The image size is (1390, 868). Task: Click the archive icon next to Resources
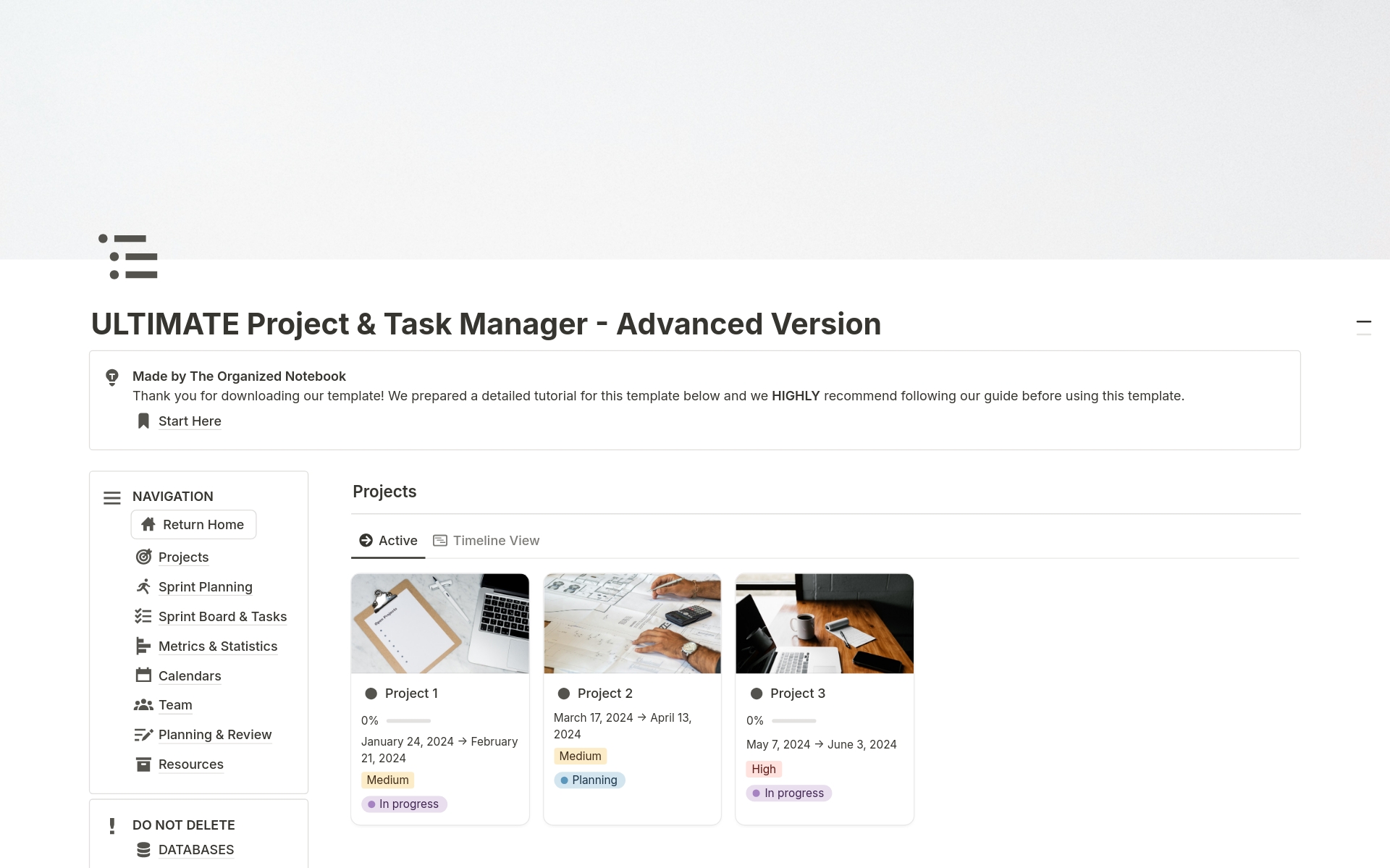click(x=143, y=764)
